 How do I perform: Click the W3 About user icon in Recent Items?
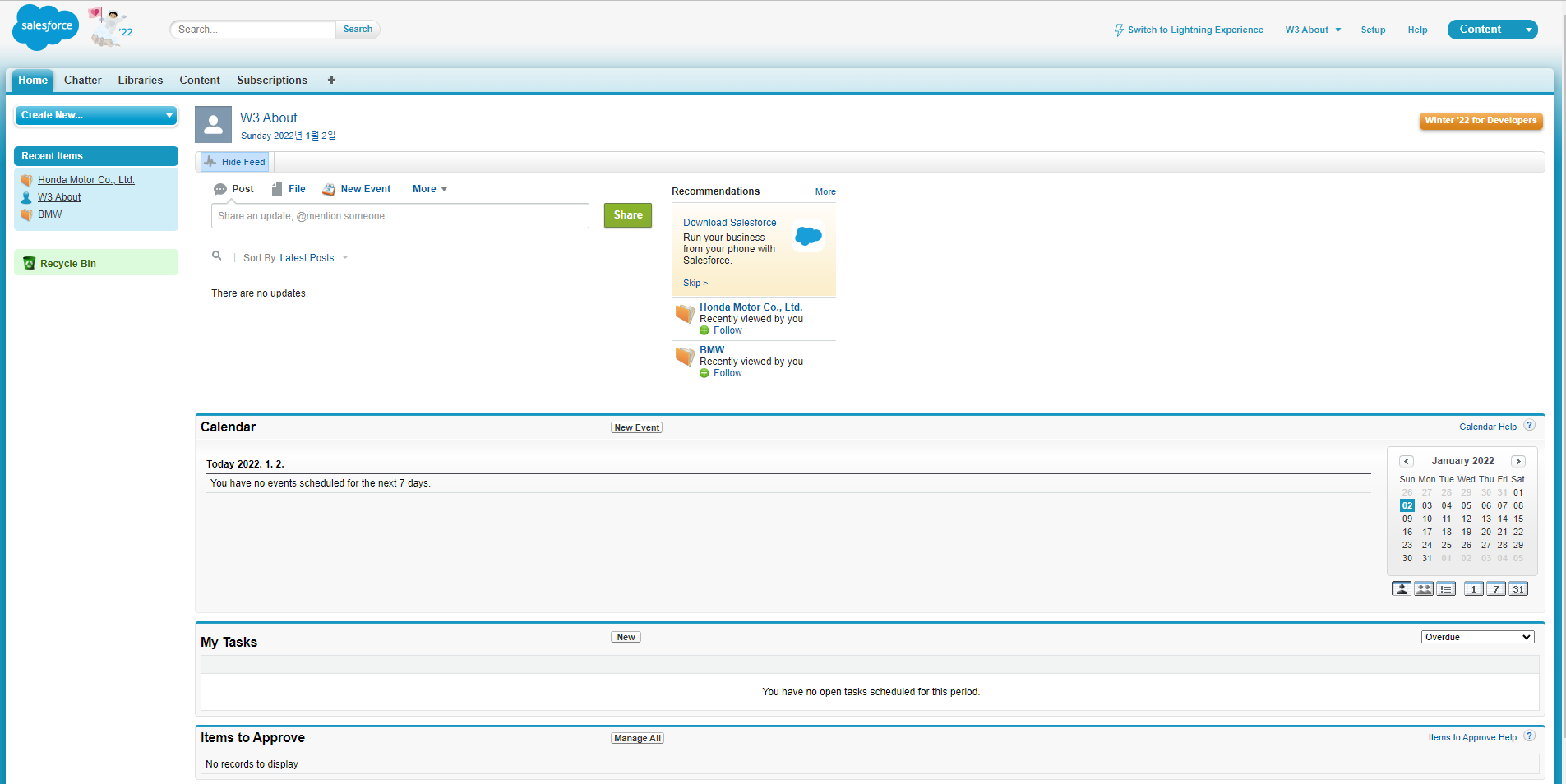tap(26, 197)
